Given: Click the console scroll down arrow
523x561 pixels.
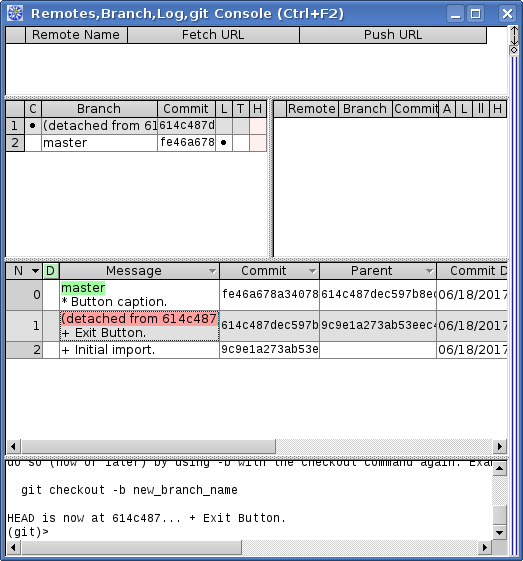Looking at the screenshot, I should [x=499, y=533].
